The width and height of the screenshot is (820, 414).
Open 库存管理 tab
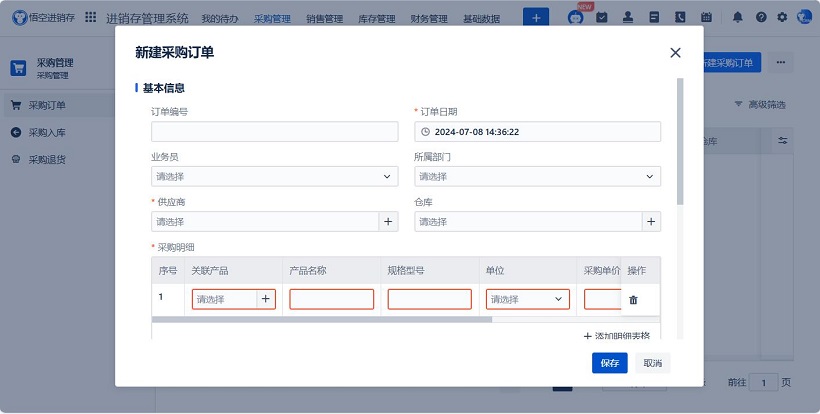point(377,19)
